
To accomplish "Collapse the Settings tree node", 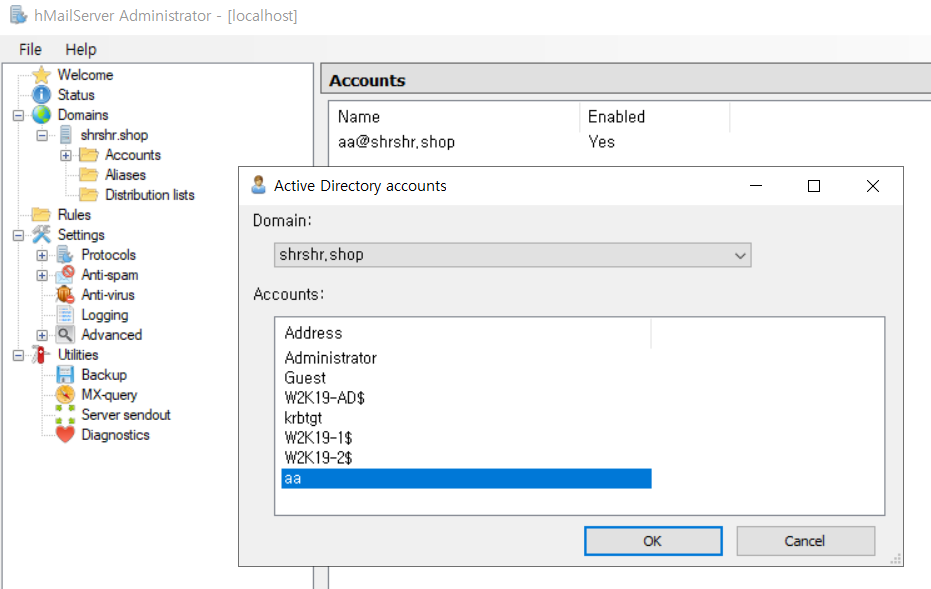I will pyautogui.click(x=18, y=235).
